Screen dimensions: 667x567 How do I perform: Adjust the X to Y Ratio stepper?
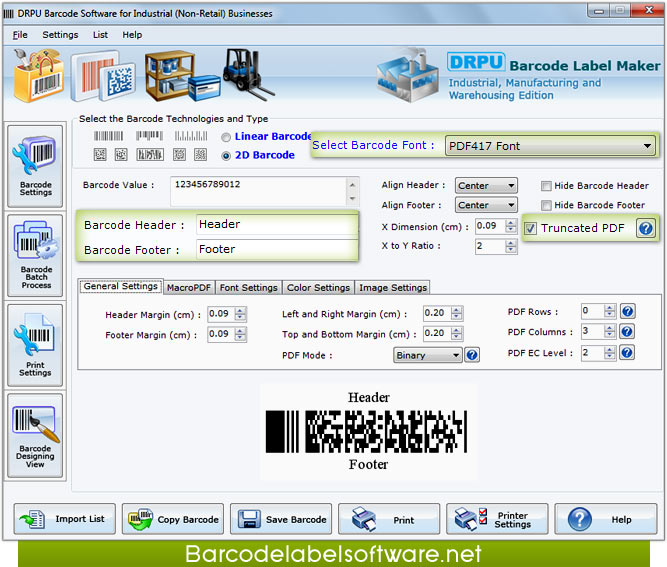[511, 246]
